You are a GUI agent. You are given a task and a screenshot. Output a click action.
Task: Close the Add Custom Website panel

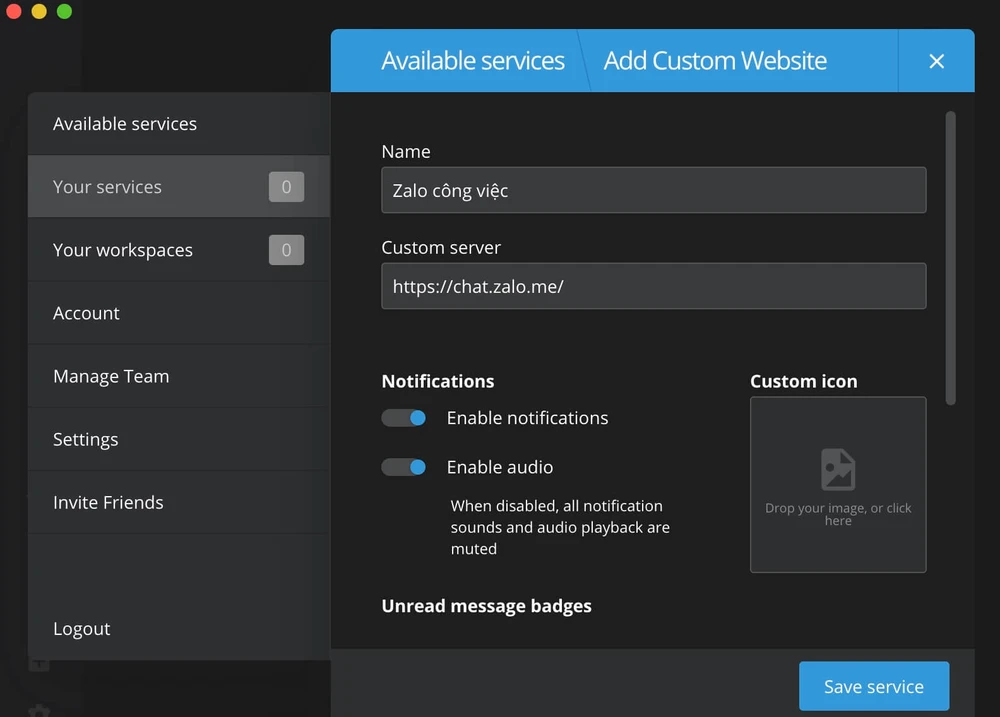(936, 61)
